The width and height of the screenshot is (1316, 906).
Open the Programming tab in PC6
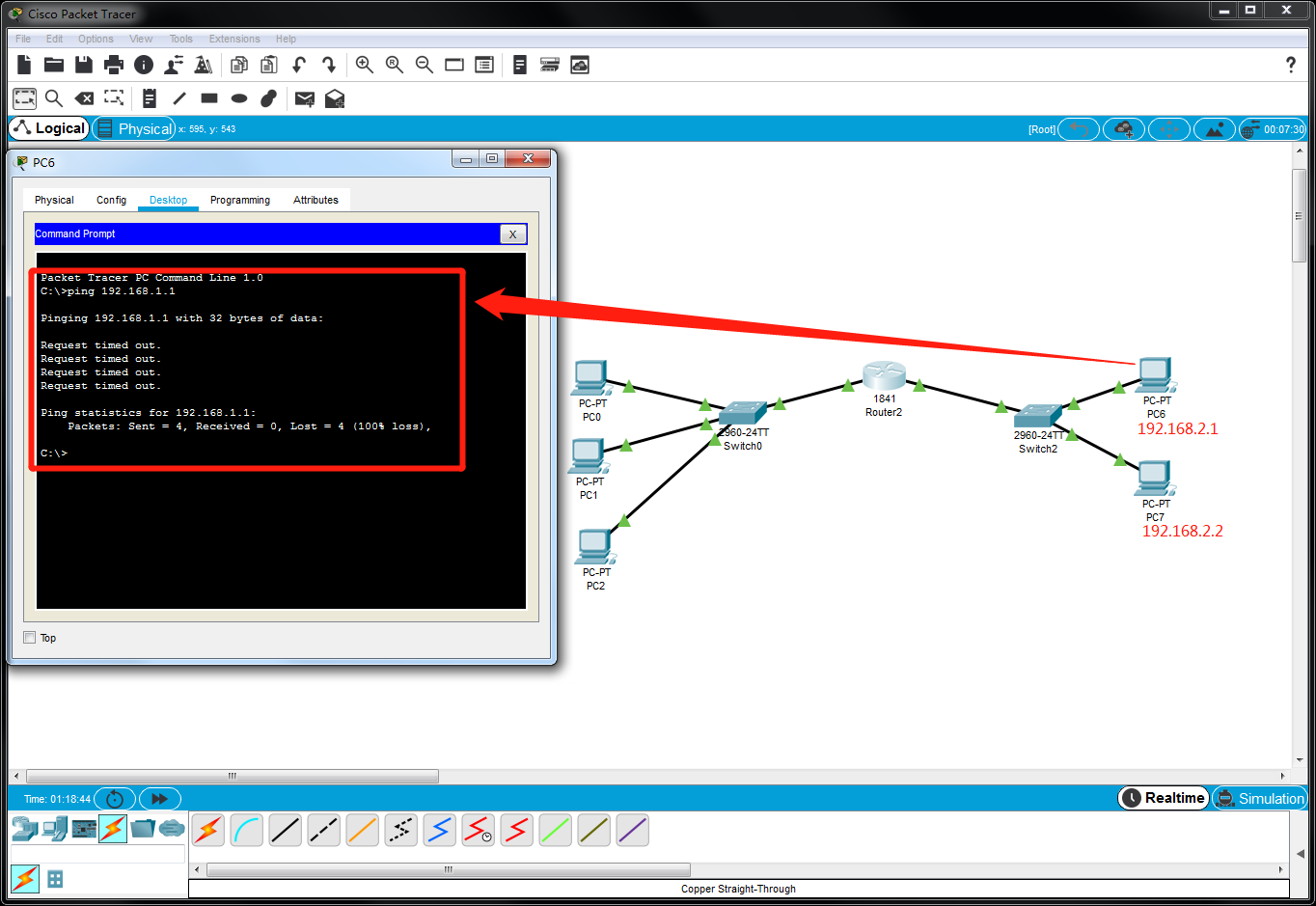(x=240, y=200)
